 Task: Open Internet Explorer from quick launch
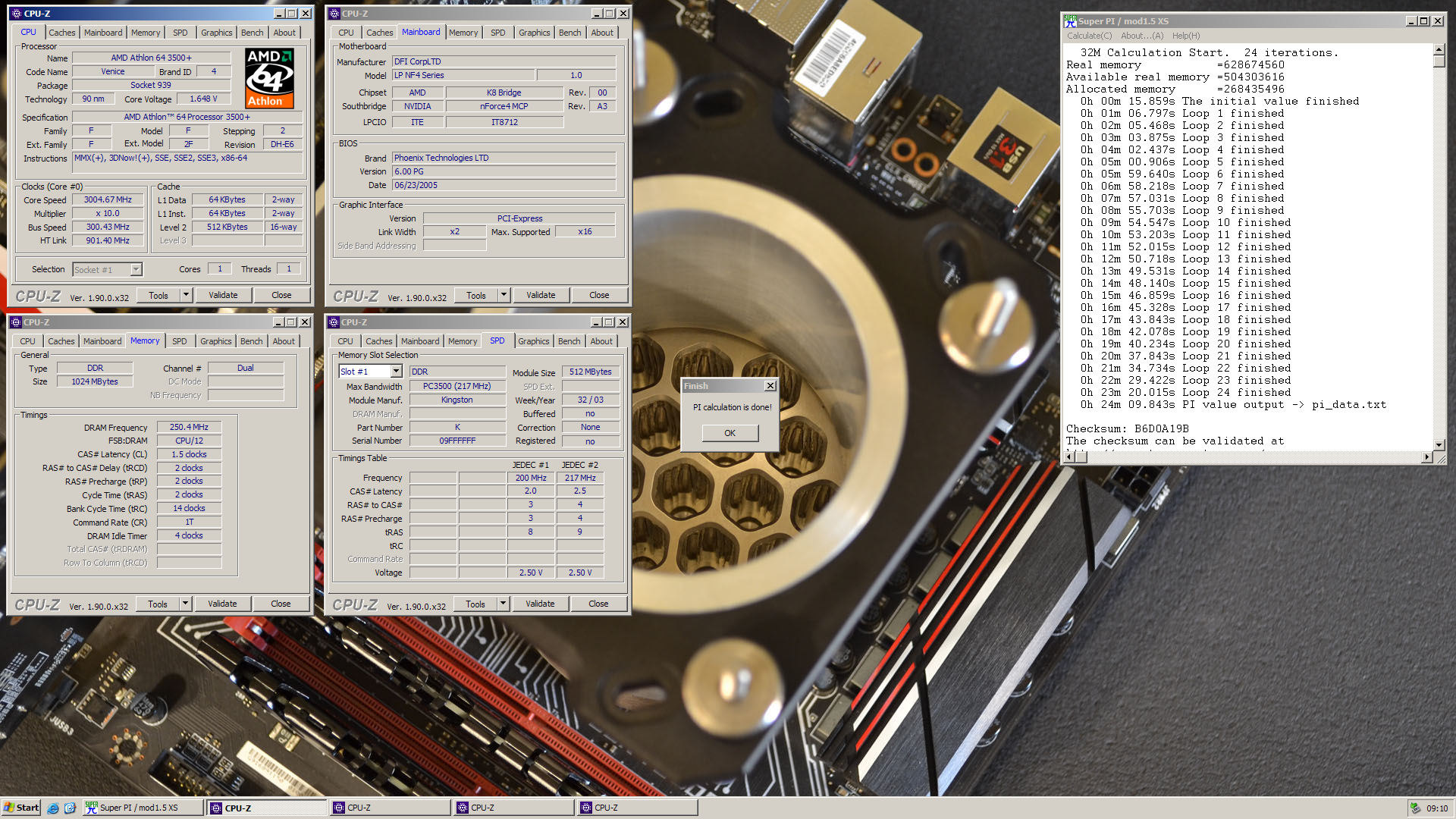pyautogui.click(x=53, y=808)
